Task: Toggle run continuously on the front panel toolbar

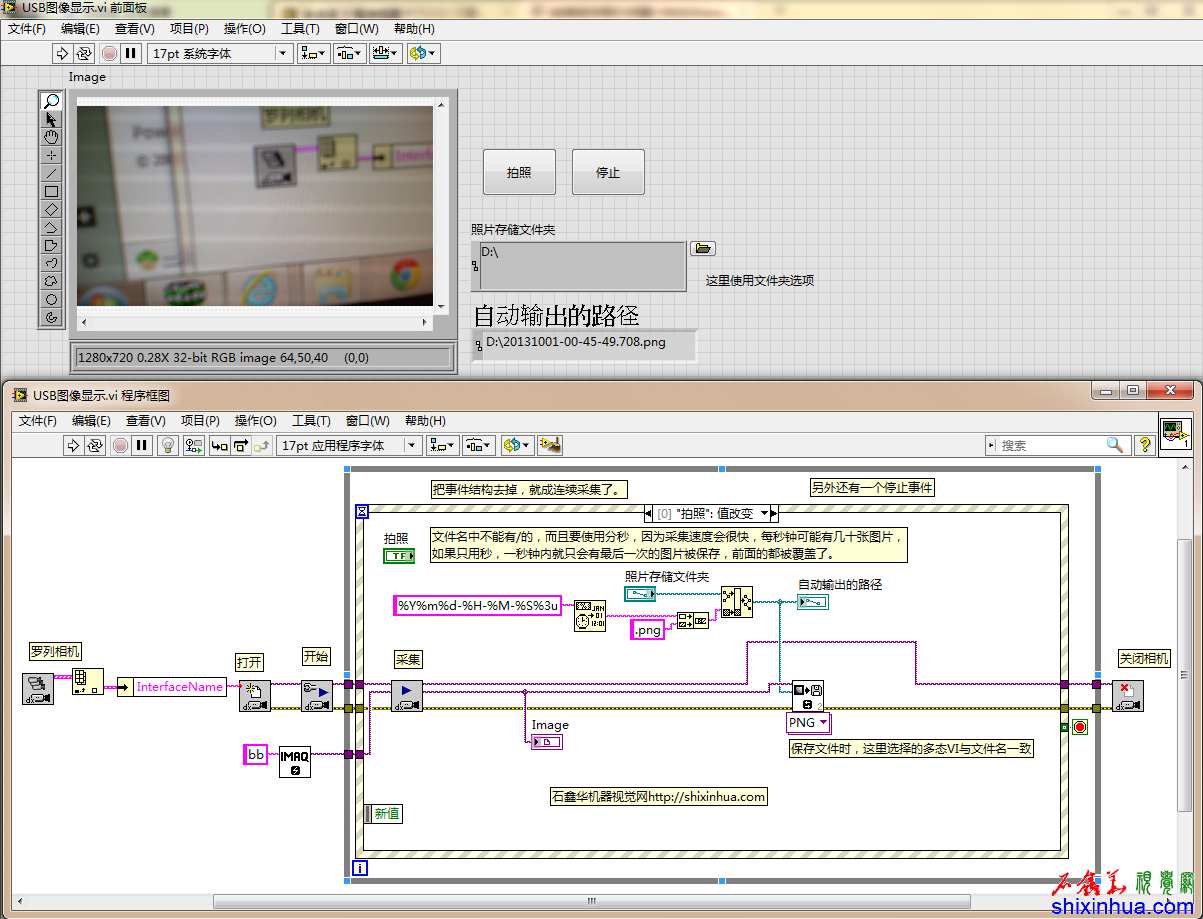Action: (84, 53)
